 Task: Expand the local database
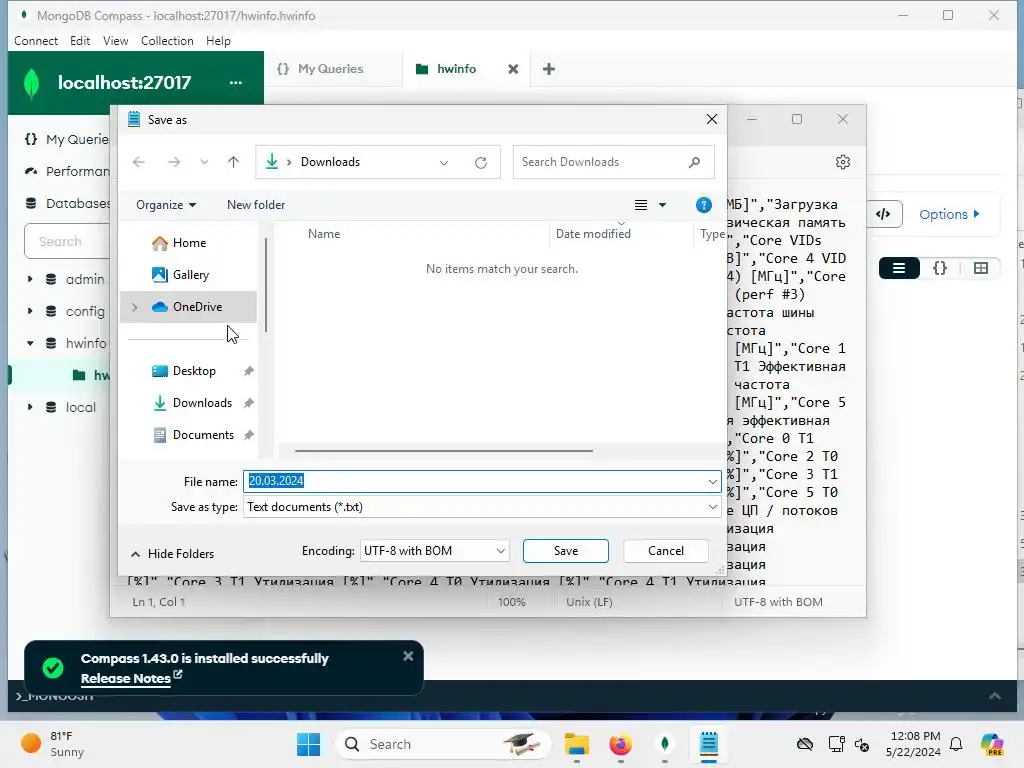coord(30,407)
